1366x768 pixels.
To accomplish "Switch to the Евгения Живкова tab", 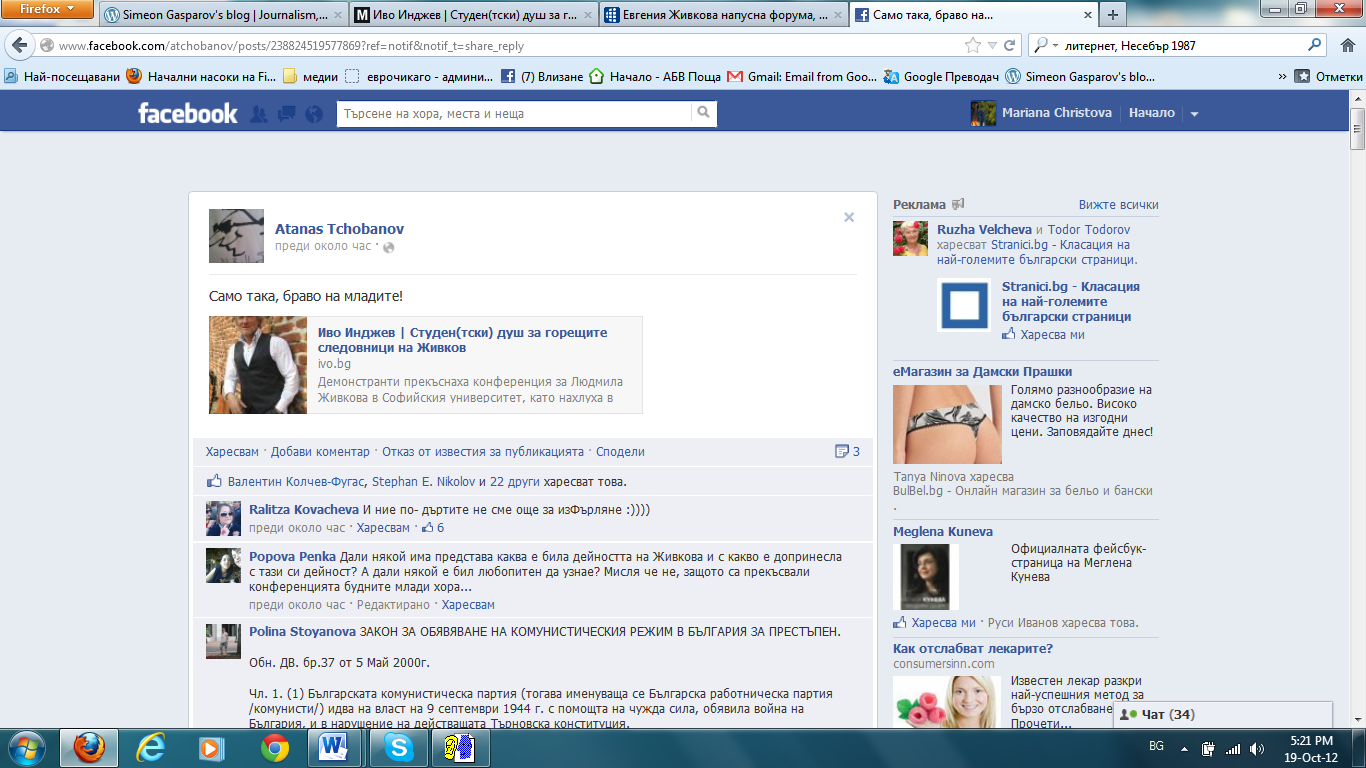I will [723, 15].
